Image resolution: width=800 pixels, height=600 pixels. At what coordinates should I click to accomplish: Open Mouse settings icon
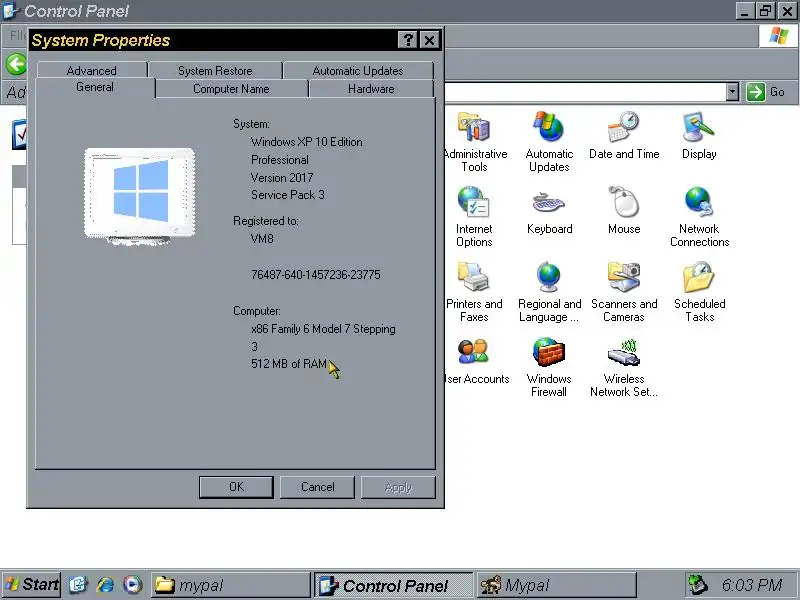(x=624, y=211)
